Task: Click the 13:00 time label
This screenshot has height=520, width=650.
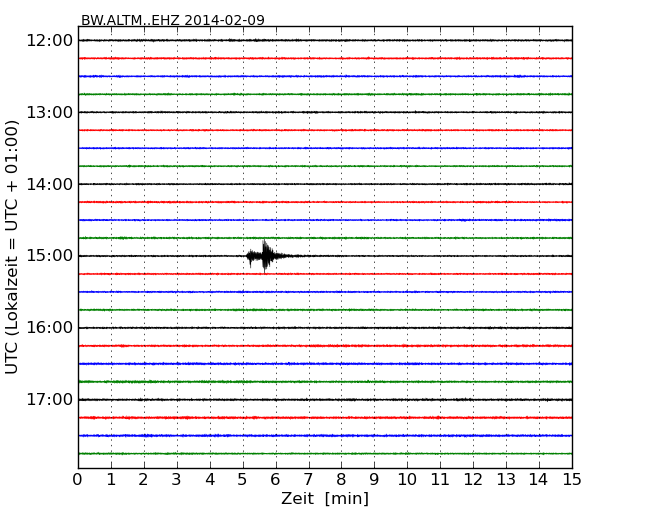Action: pyautogui.click(x=49, y=112)
